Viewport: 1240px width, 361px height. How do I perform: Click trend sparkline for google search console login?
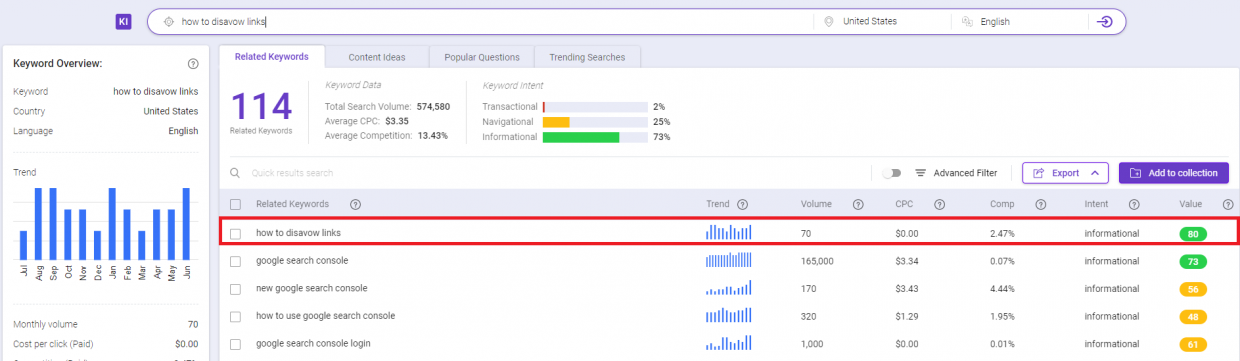pos(729,343)
